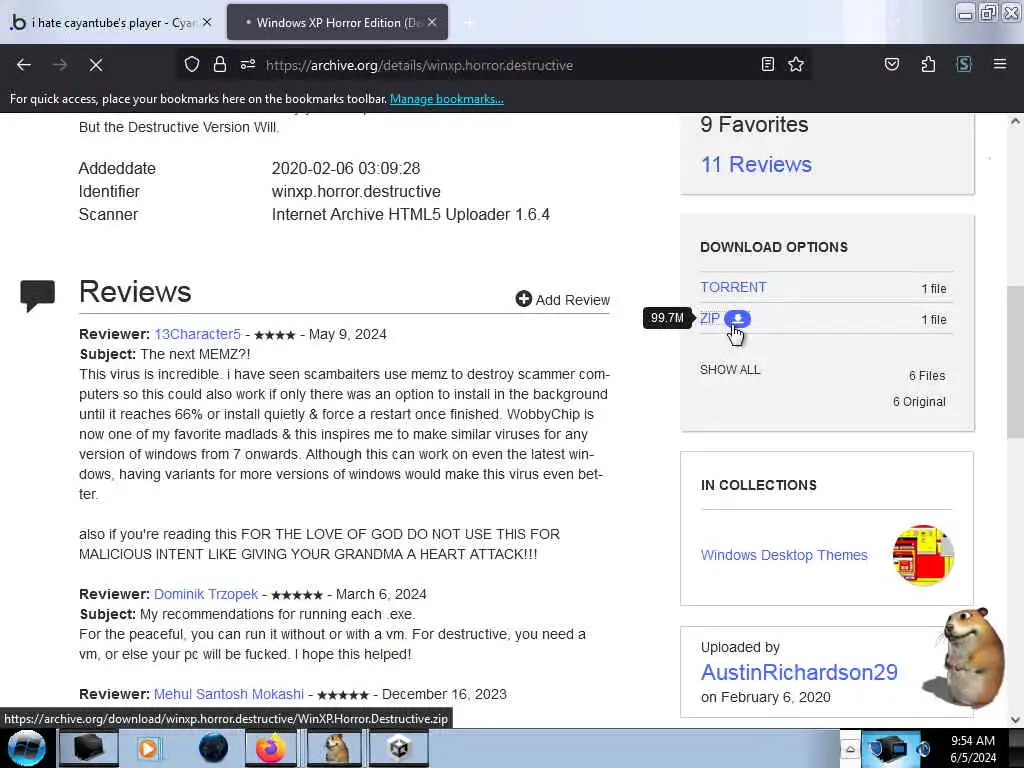Click the page vertical scrollbar thumb
Viewport: 1024px width, 768px height.
click(x=1016, y=361)
